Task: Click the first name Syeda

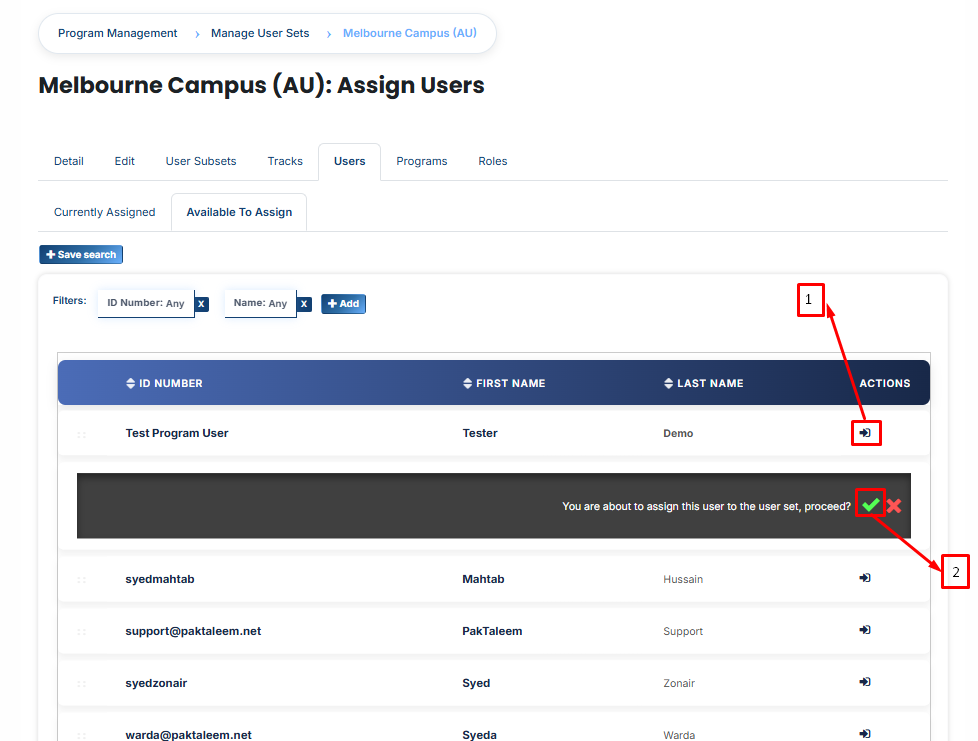Action: [479, 735]
